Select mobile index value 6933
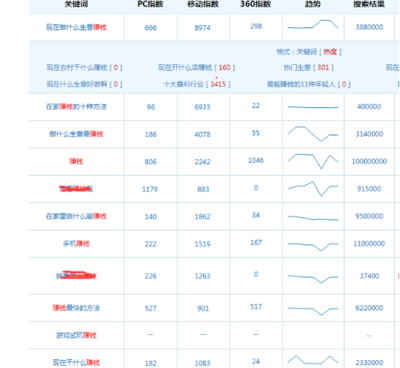The width and height of the screenshot is (400, 368). coord(203,107)
